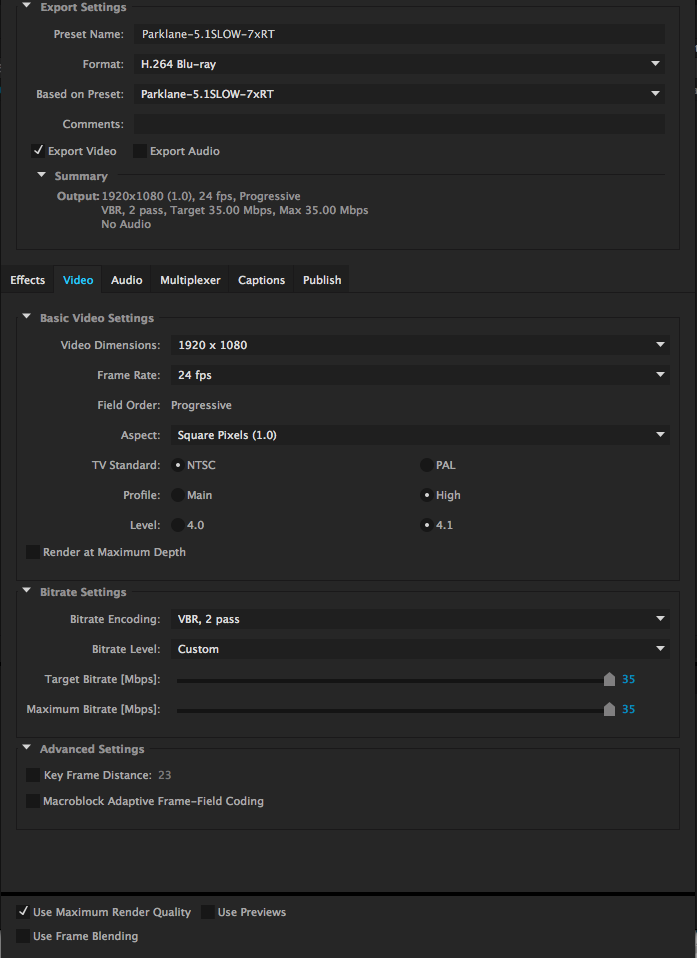Click the Maximum Bitrate slider handle
This screenshot has width=697, height=958.
point(609,709)
